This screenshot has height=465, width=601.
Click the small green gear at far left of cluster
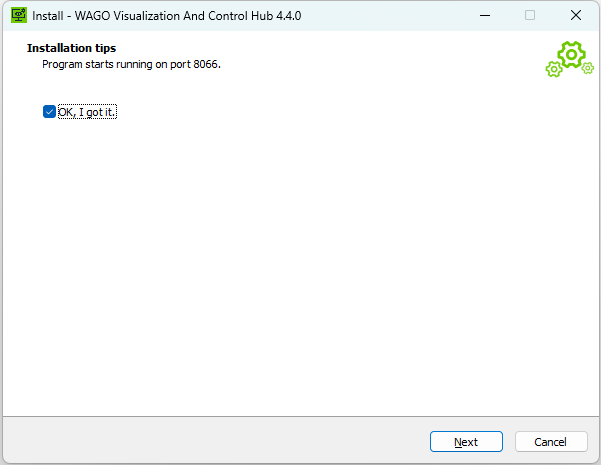tap(553, 69)
